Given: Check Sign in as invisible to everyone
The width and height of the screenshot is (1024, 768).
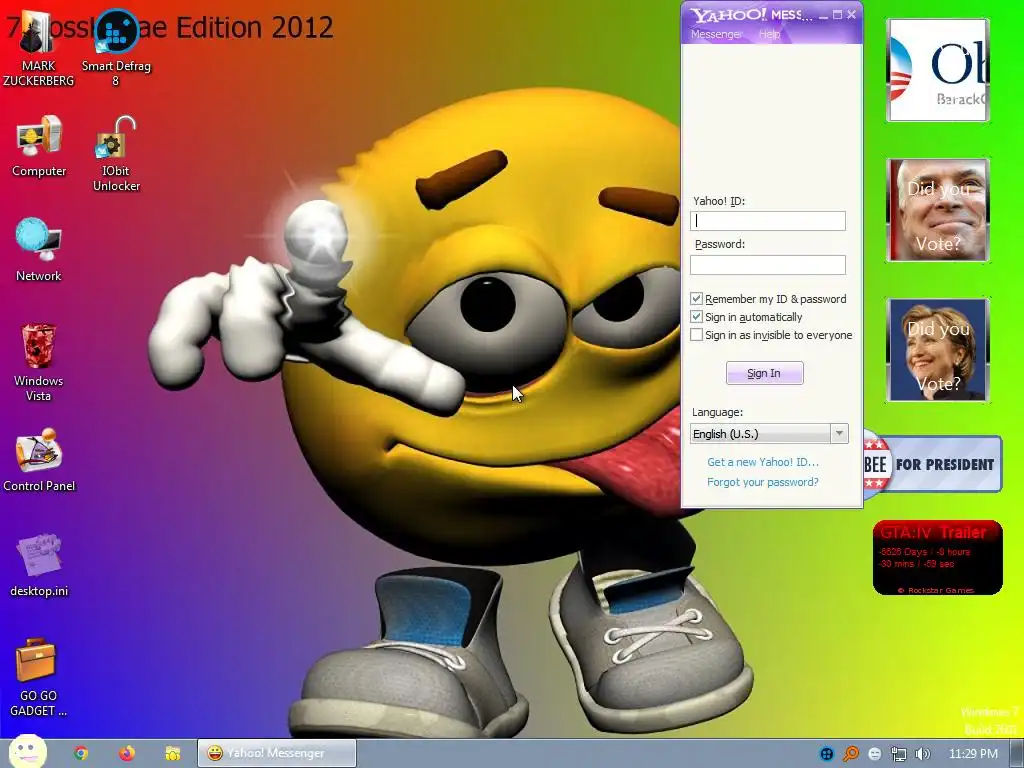Looking at the screenshot, I should [x=697, y=335].
